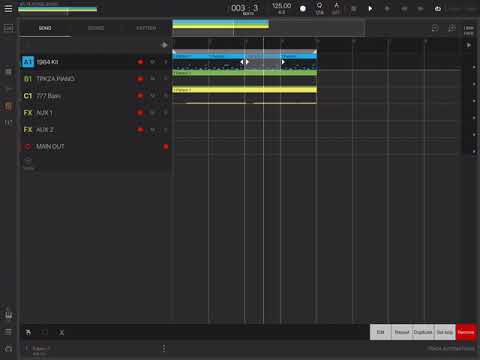Click the record button in transport bar

[x=303, y=9]
